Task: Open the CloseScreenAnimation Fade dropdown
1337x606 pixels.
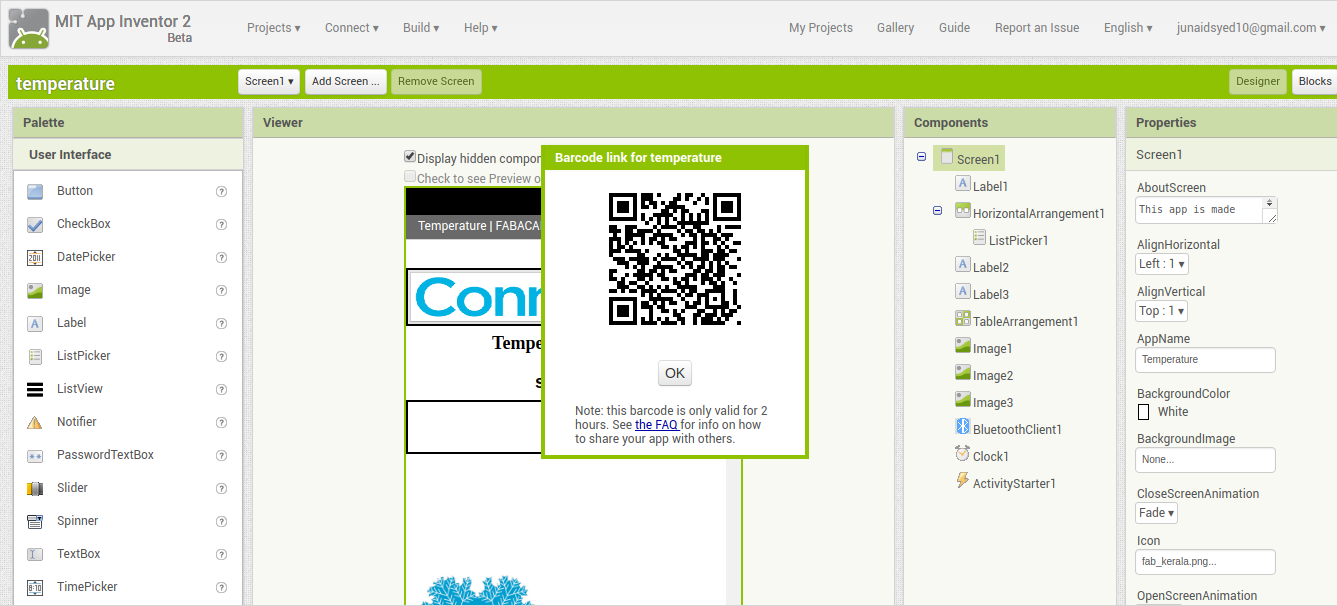Action: coord(1157,513)
